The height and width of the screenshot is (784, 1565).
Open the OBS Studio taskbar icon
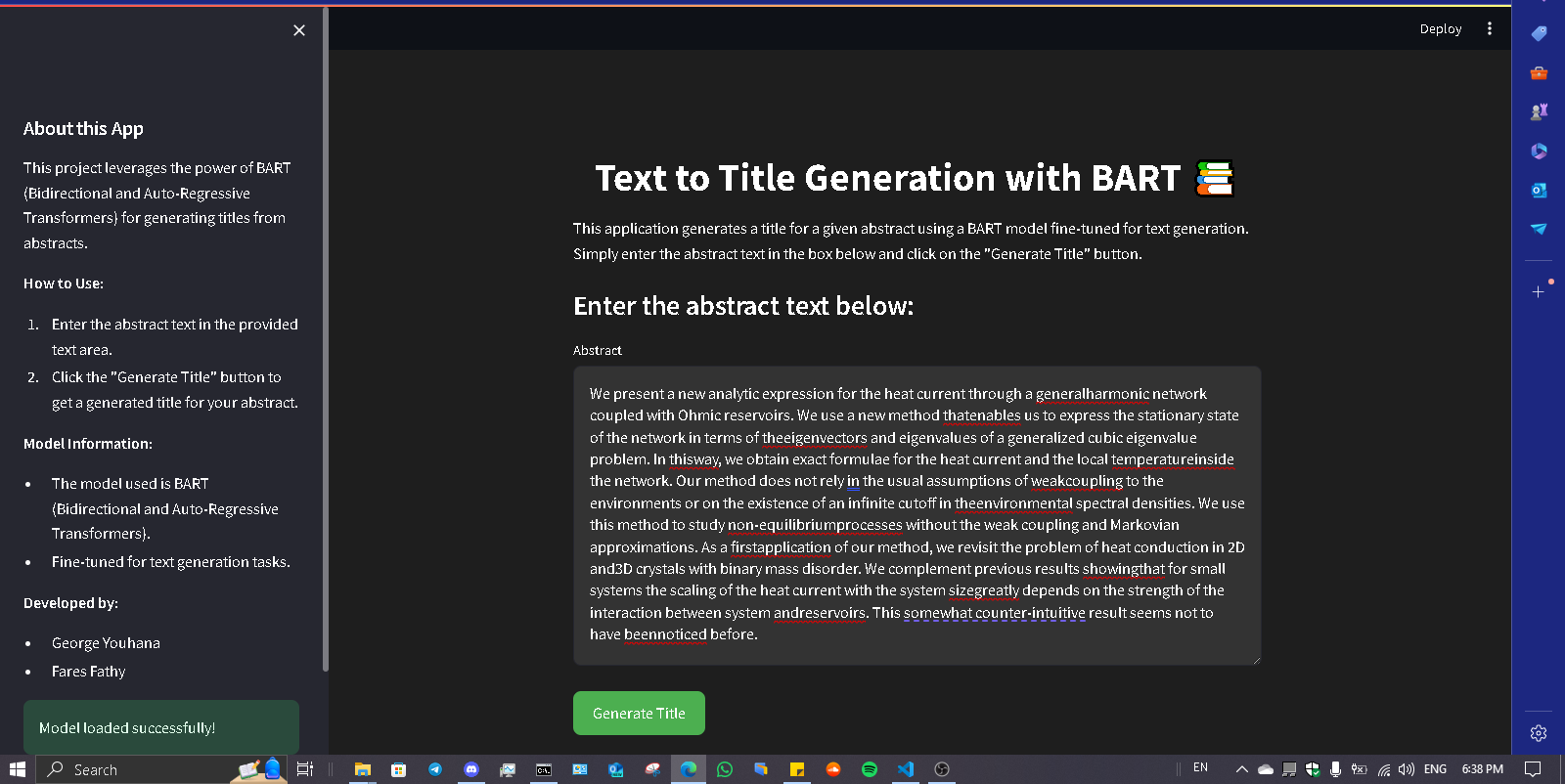click(x=942, y=769)
